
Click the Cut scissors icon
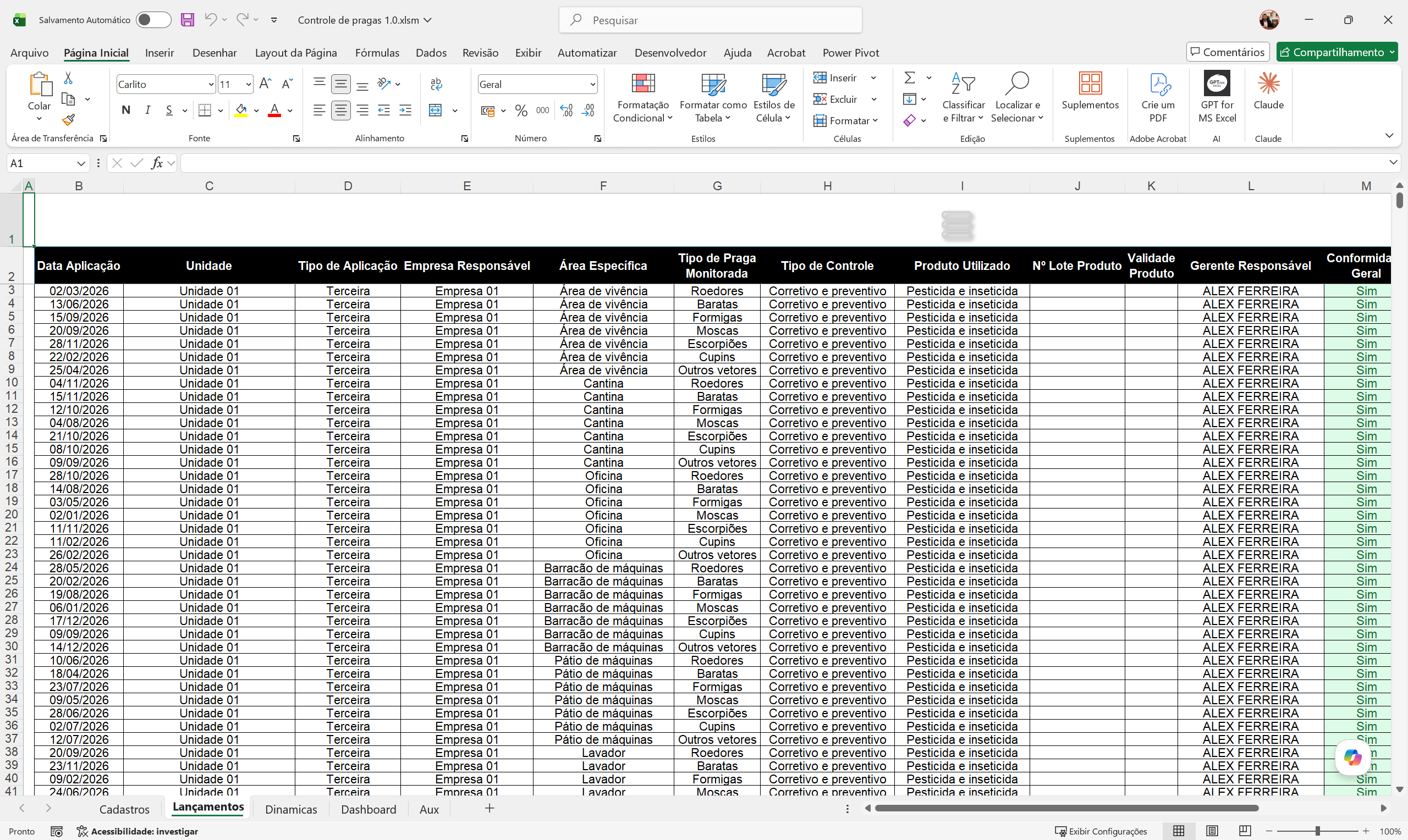[x=68, y=78]
